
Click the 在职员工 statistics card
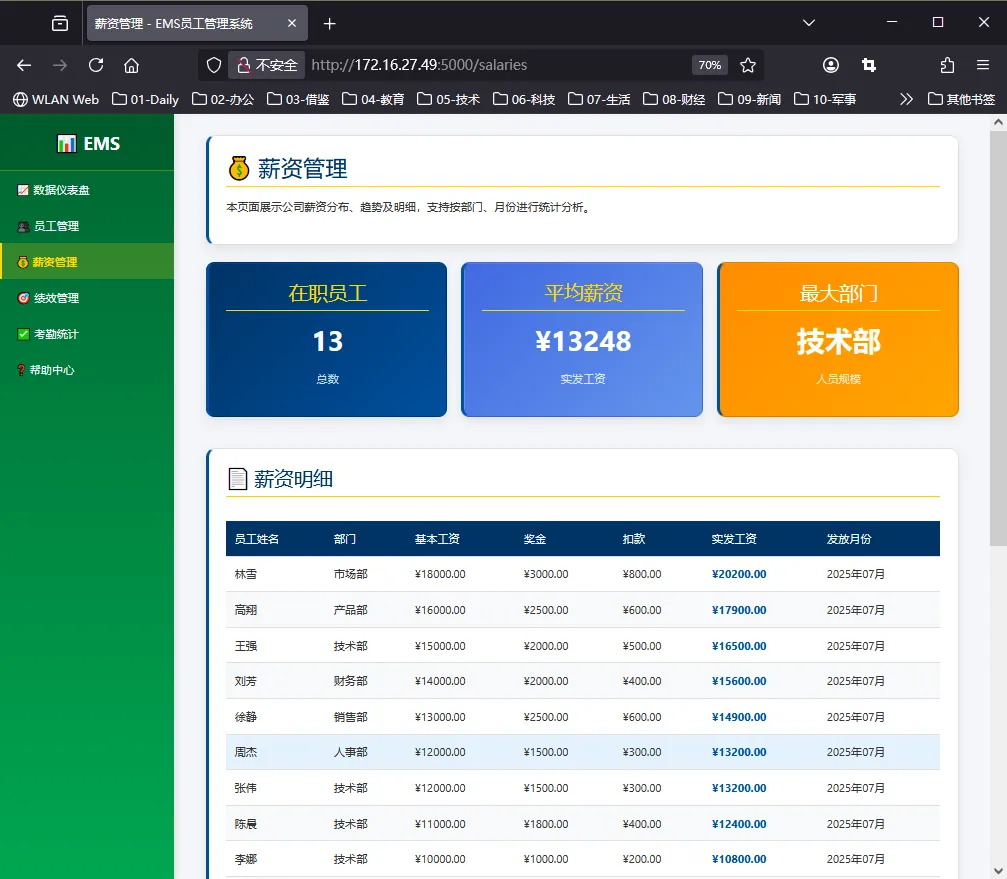coord(326,339)
